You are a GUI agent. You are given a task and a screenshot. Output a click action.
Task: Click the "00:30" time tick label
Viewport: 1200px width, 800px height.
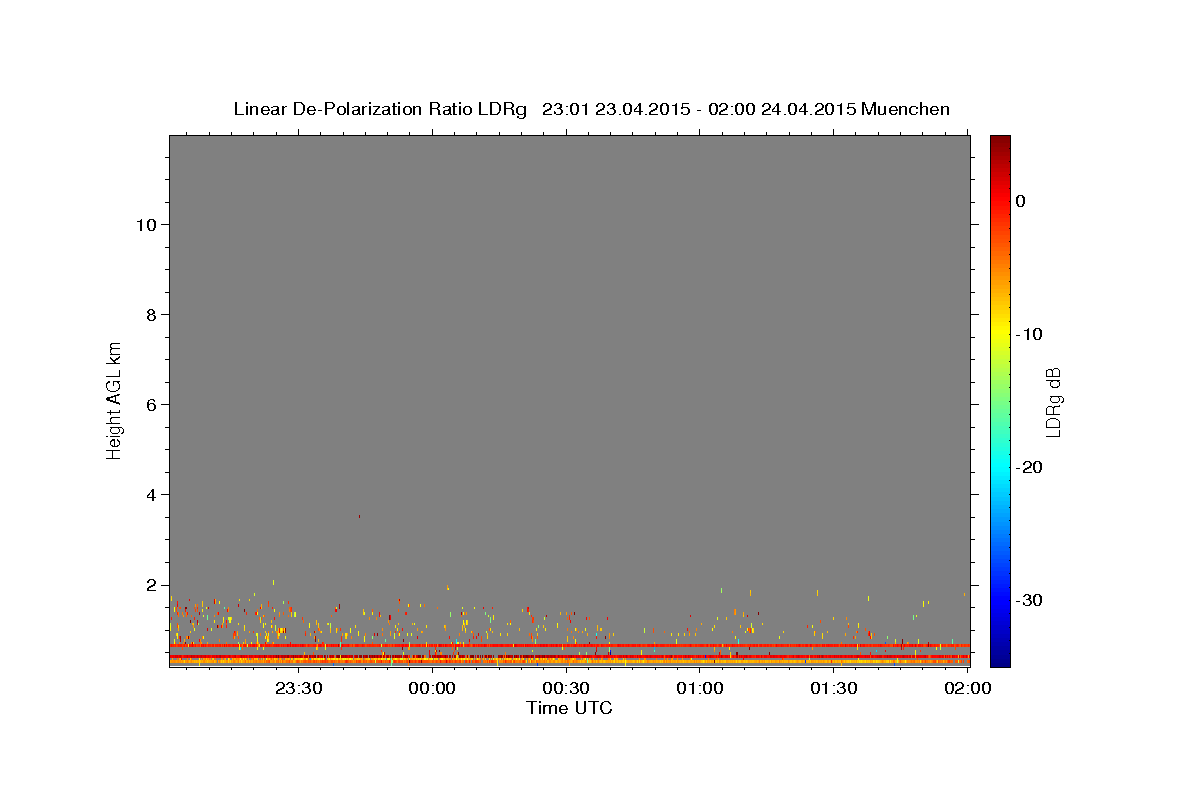566,688
